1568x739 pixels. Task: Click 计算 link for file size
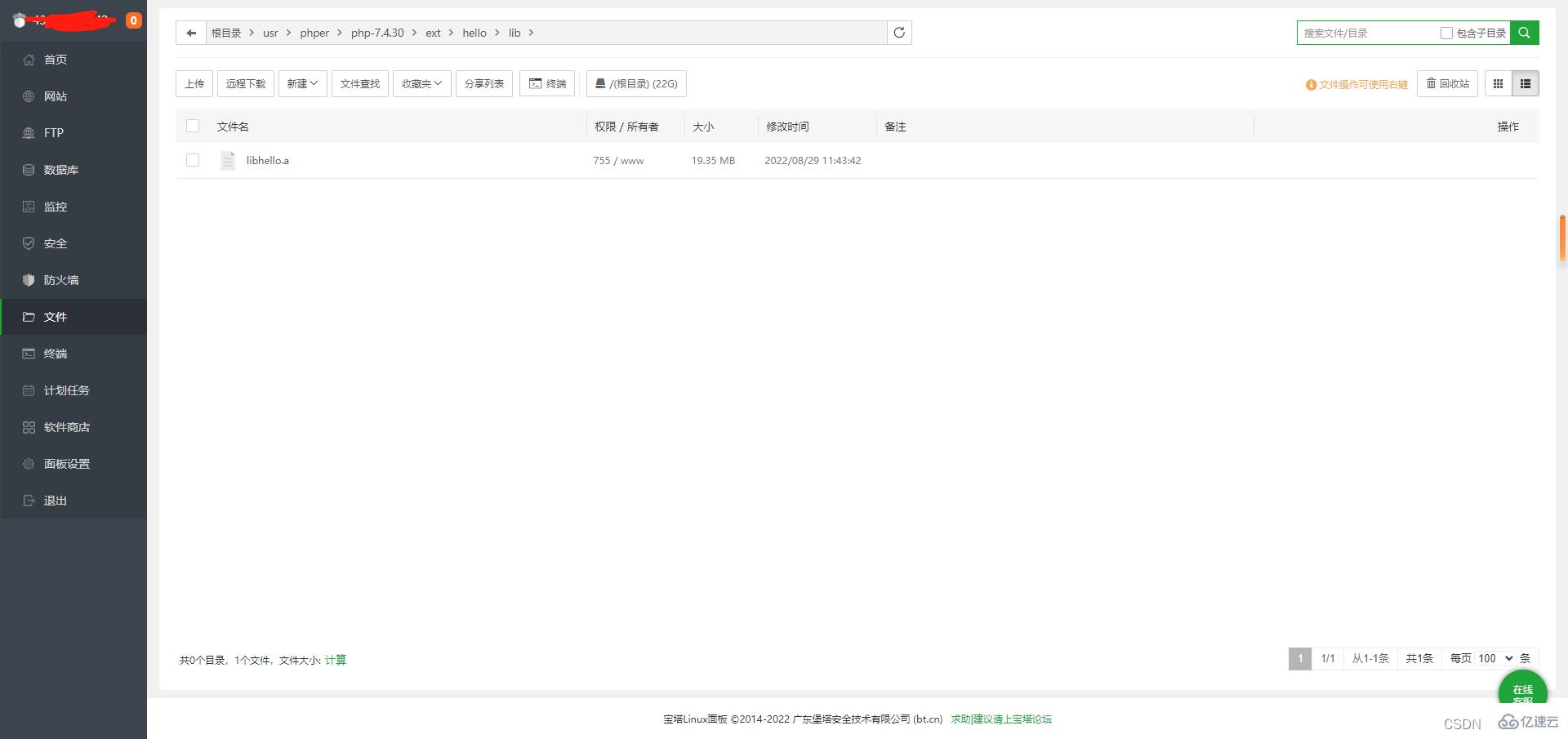pyautogui.click(x=336, y=660)
